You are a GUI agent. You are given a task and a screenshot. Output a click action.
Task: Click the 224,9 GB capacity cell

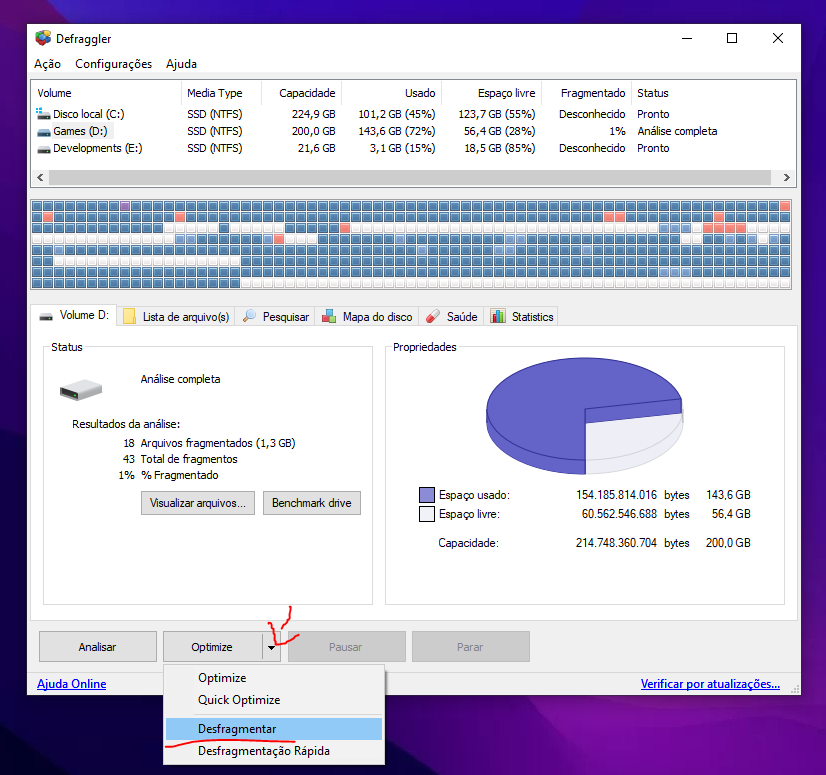point(313,114)
